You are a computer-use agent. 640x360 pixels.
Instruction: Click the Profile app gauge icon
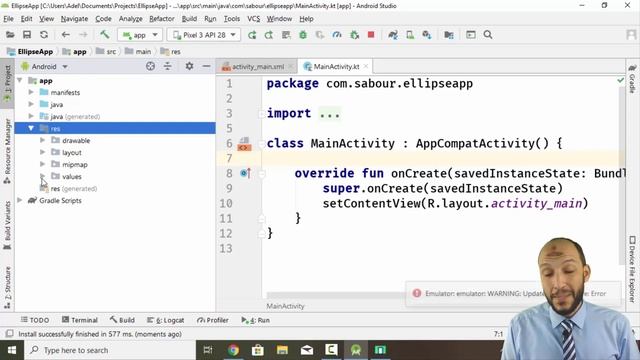point(337,35)
